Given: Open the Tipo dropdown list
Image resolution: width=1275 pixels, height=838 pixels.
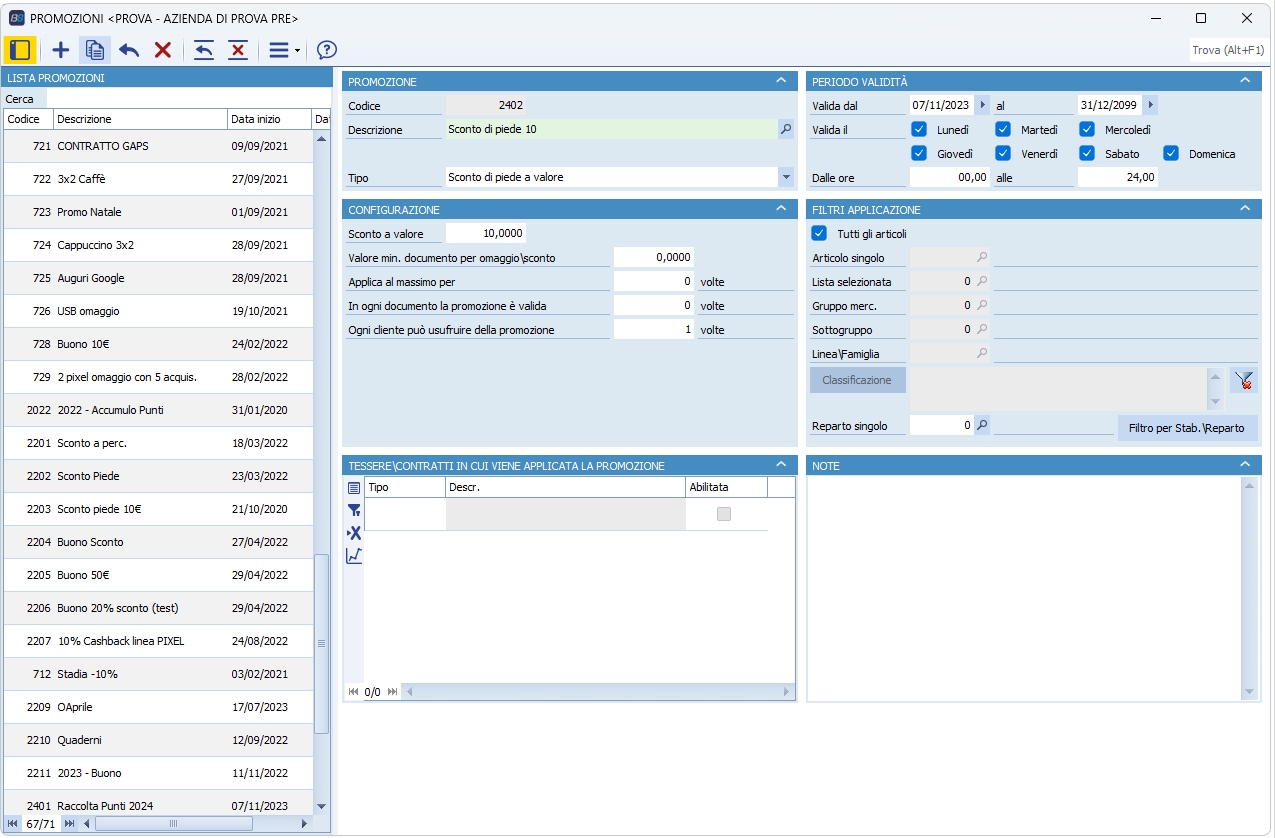Looking at the screenshot, I should pos(785,177).
